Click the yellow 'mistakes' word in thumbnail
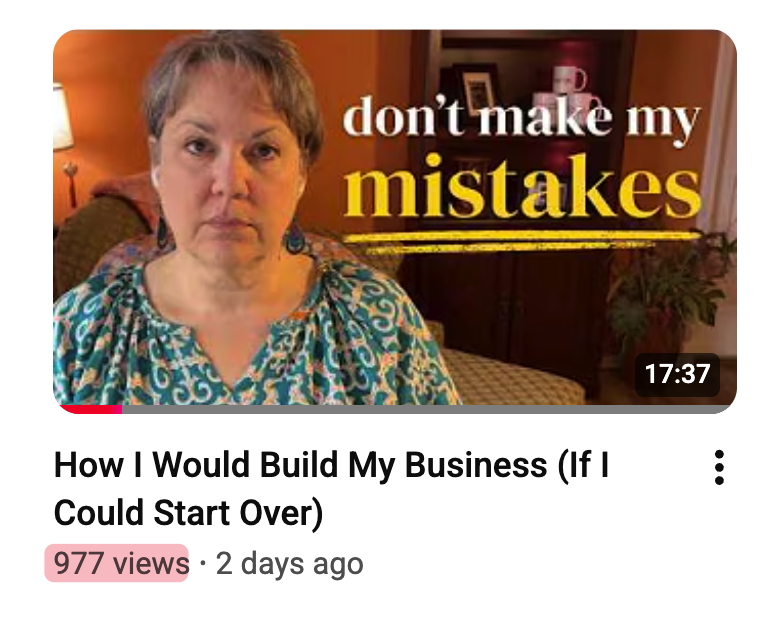 522,186
